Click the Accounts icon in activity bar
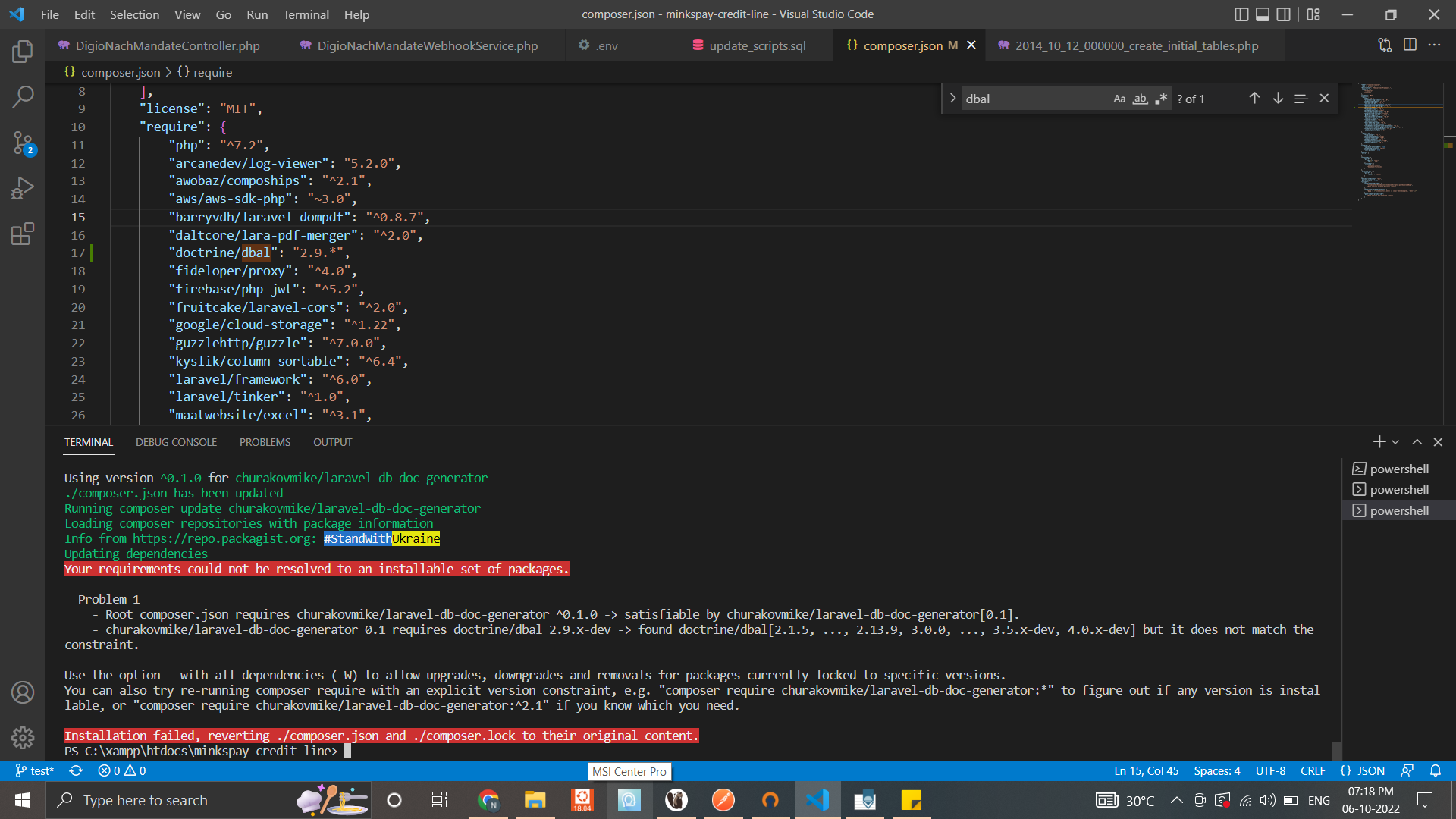Image resolution: width=1456 pixels, height=819 pixels. pos(23,692)
